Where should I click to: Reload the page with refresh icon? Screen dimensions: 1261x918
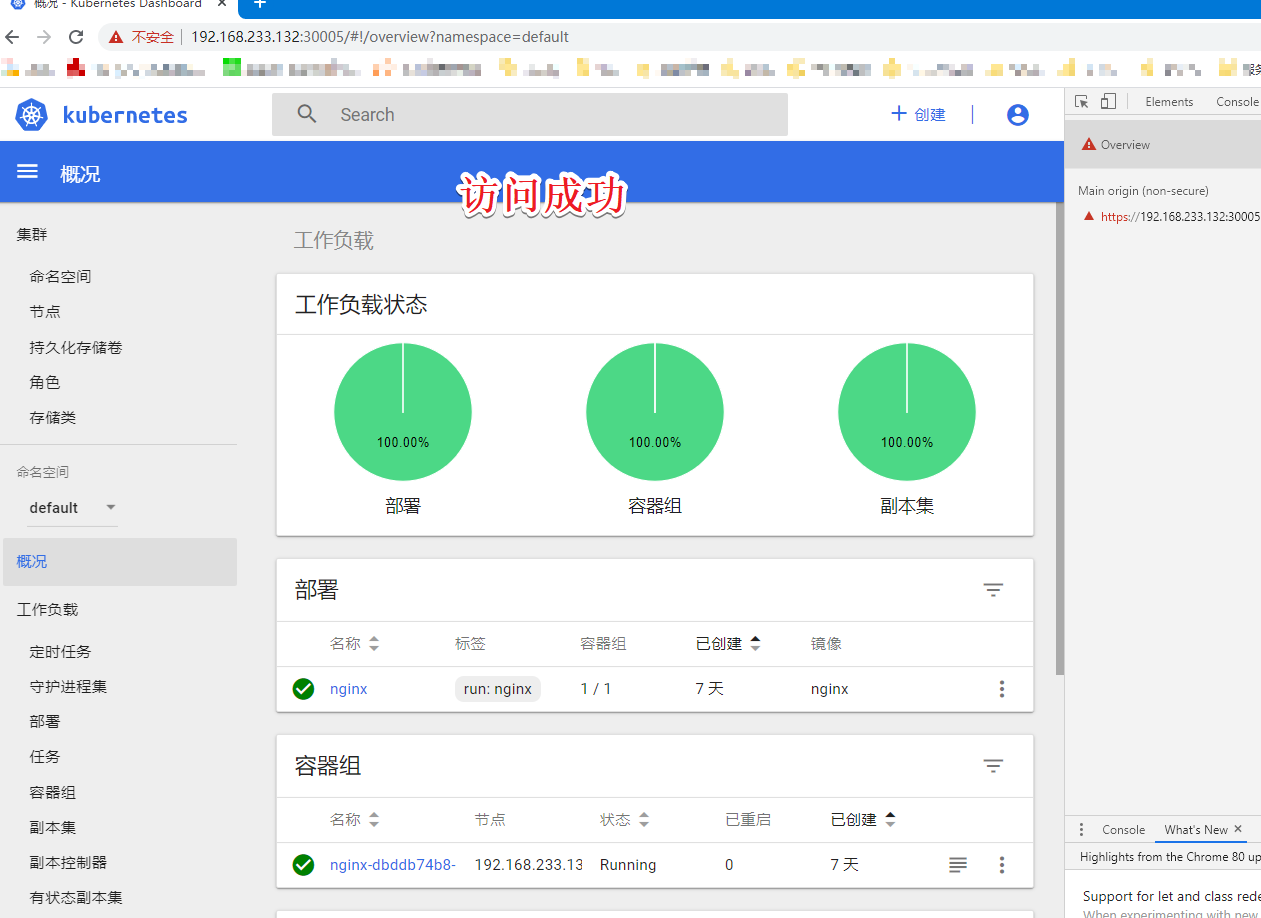click(76, 37)
